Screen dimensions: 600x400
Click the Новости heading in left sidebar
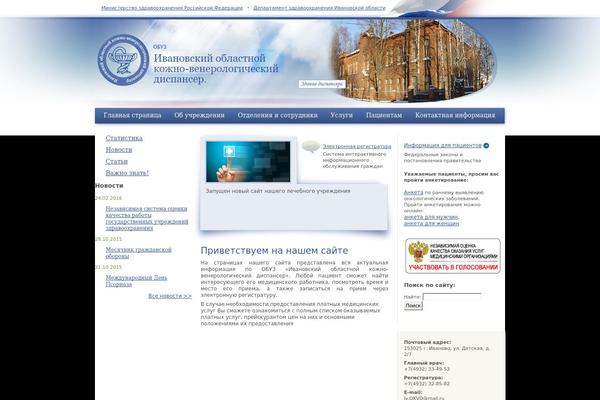[x=109, y=186]
